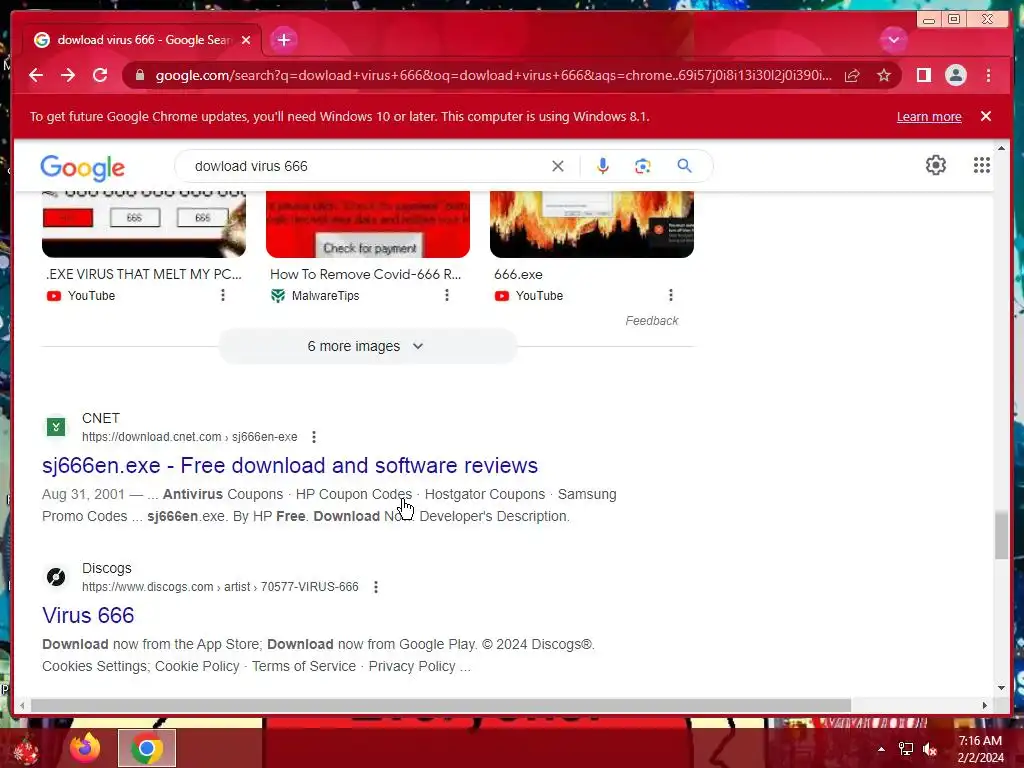Open a new tab with the plus button
The width and height of the screenshot is (1024, 768).
(283, 40)
